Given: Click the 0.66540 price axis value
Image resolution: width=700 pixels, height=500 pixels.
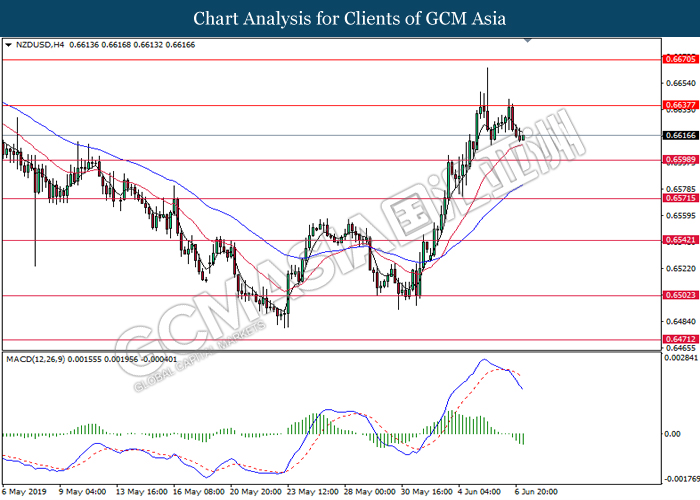Looking at the screenshot, I should (680, 83).
